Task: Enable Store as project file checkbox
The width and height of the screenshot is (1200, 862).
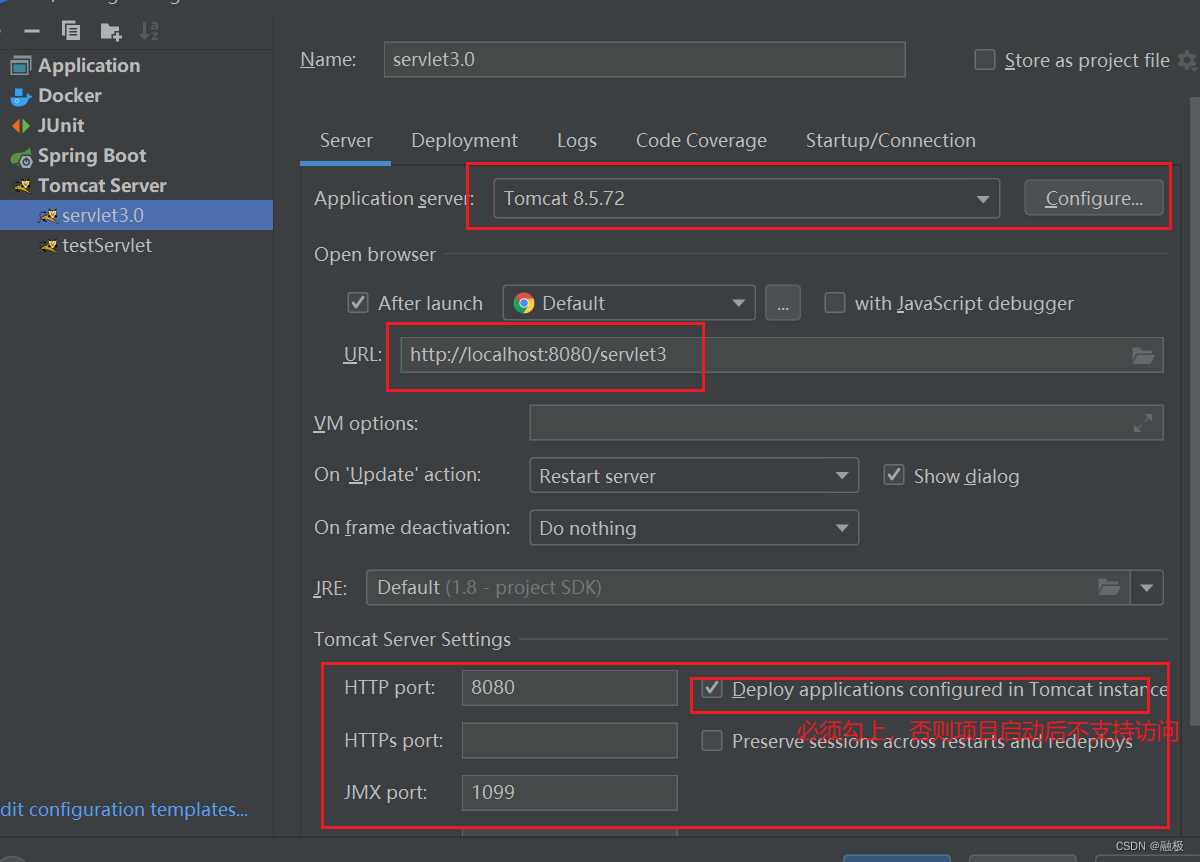Action: tap(985, 60)
